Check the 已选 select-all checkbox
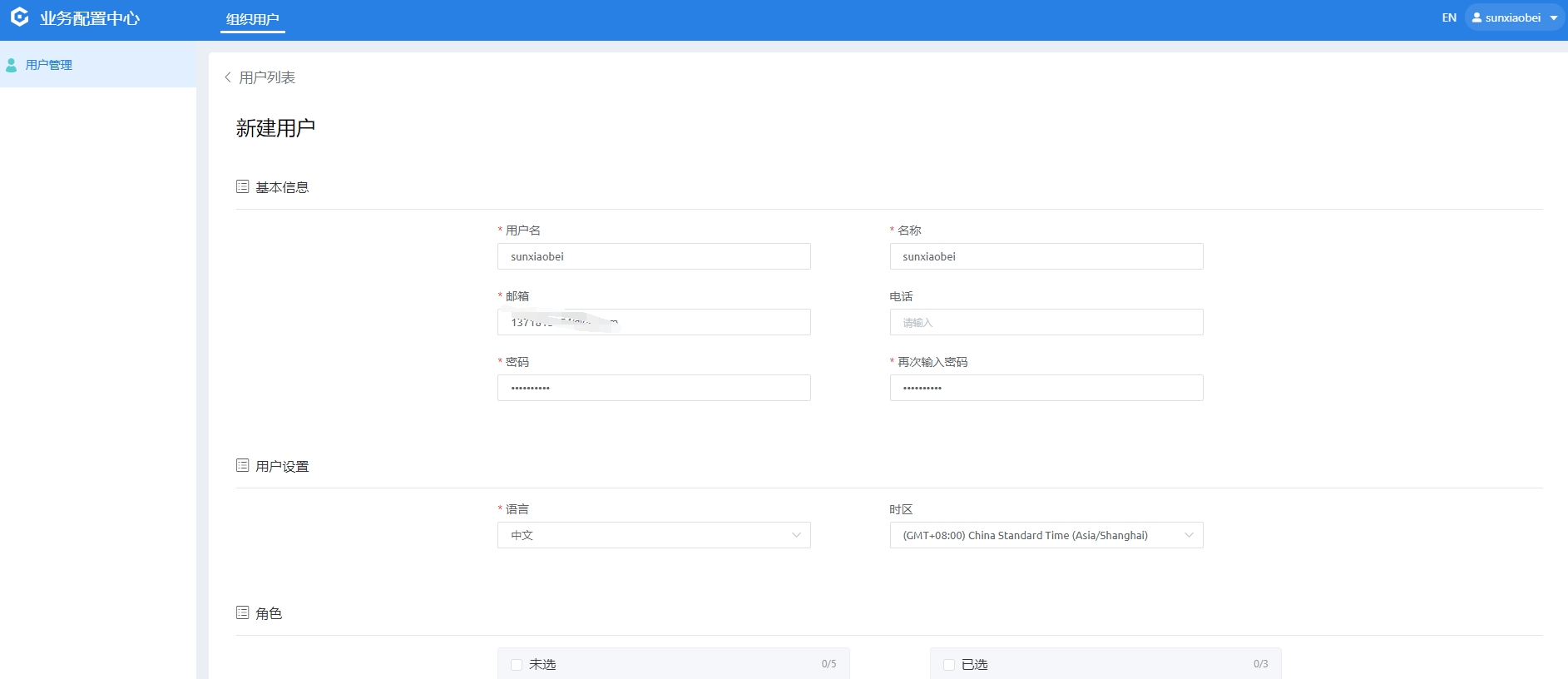 (949, 665)
